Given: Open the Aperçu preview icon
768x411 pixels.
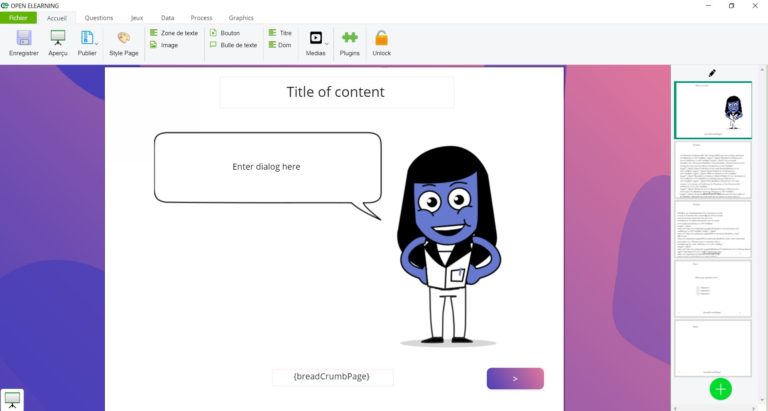Looking at the screenshot, I should point(58,38).
